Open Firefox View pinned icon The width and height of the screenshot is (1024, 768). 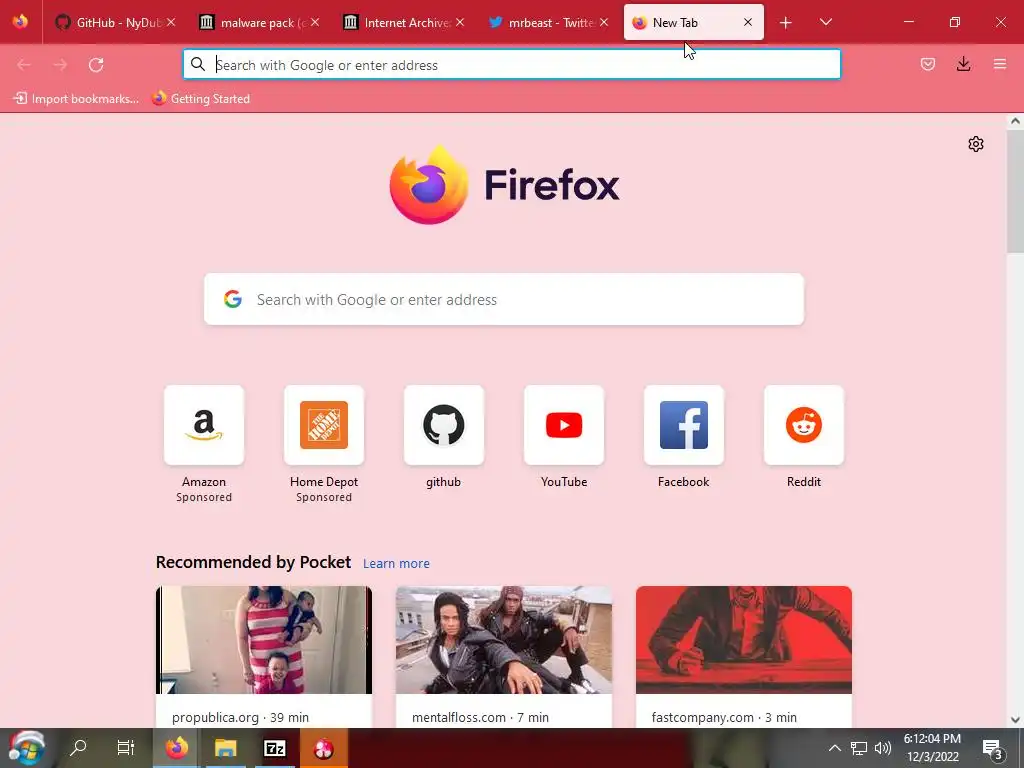click(20, 22)
